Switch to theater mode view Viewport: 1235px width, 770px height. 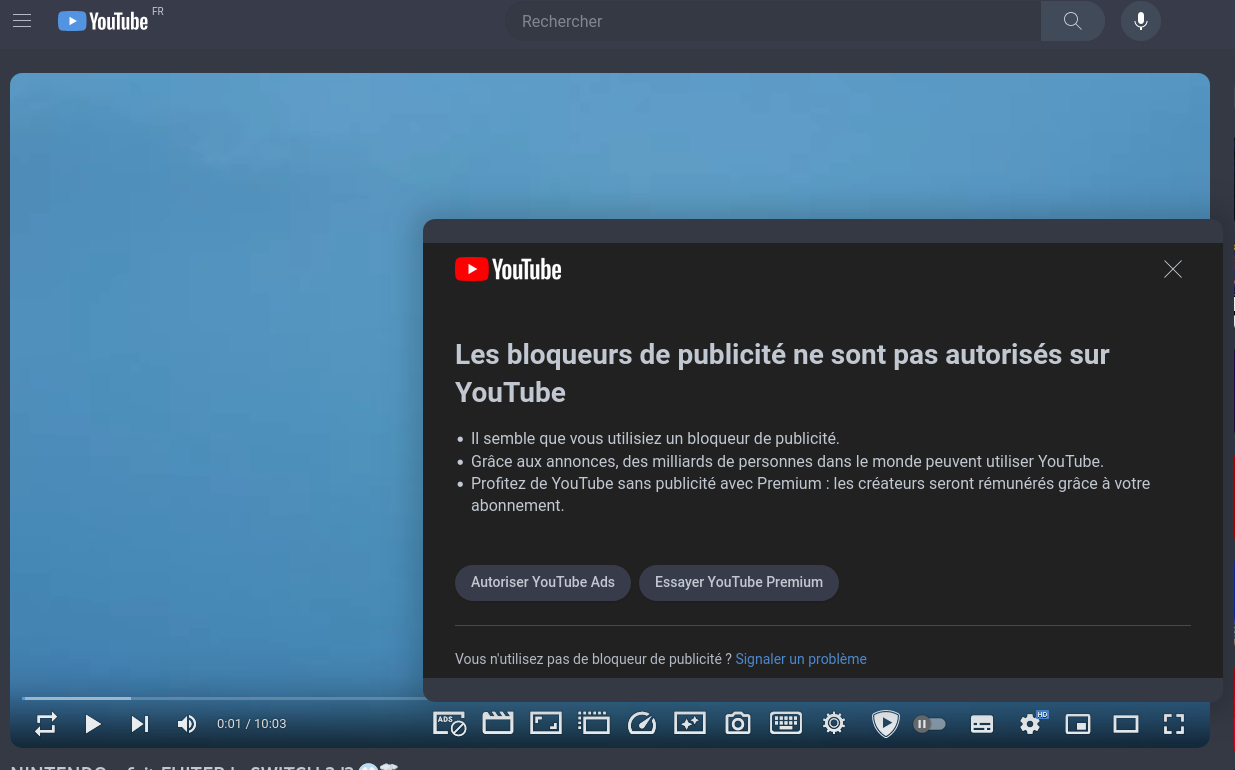click(x=1126, y=724)
